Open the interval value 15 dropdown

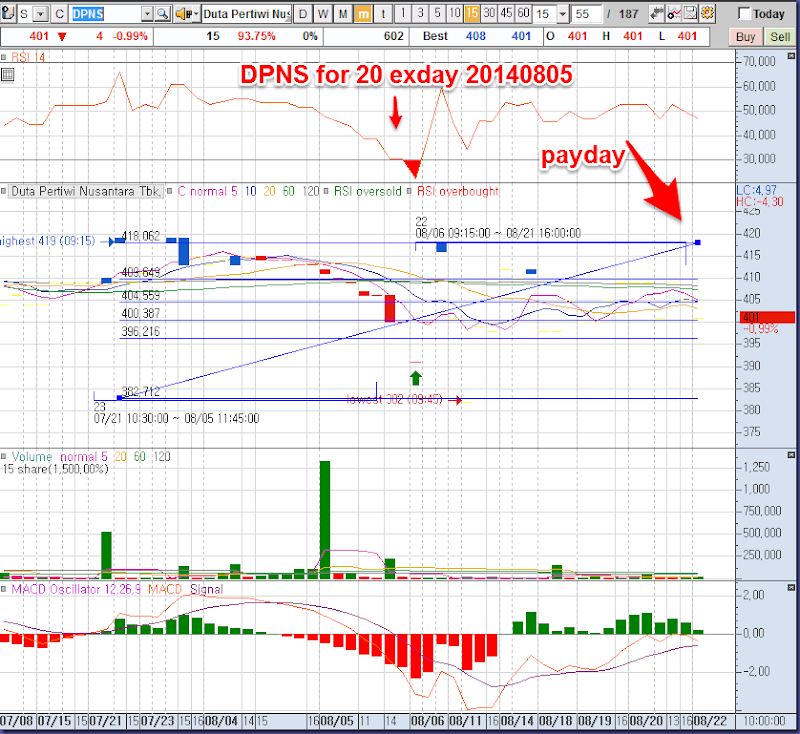pos(563,14)
